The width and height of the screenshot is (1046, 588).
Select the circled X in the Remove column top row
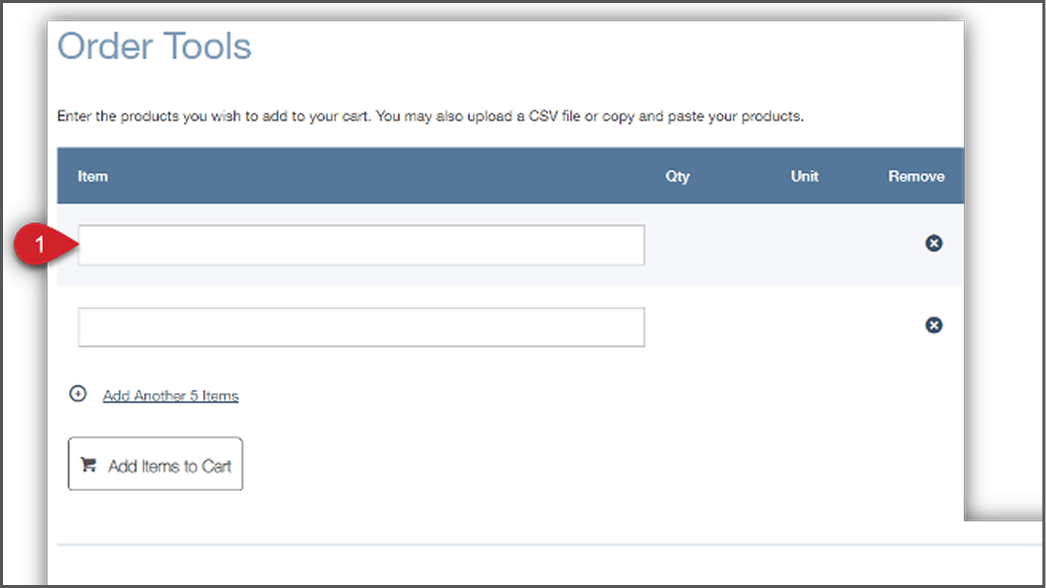point(933,242)
